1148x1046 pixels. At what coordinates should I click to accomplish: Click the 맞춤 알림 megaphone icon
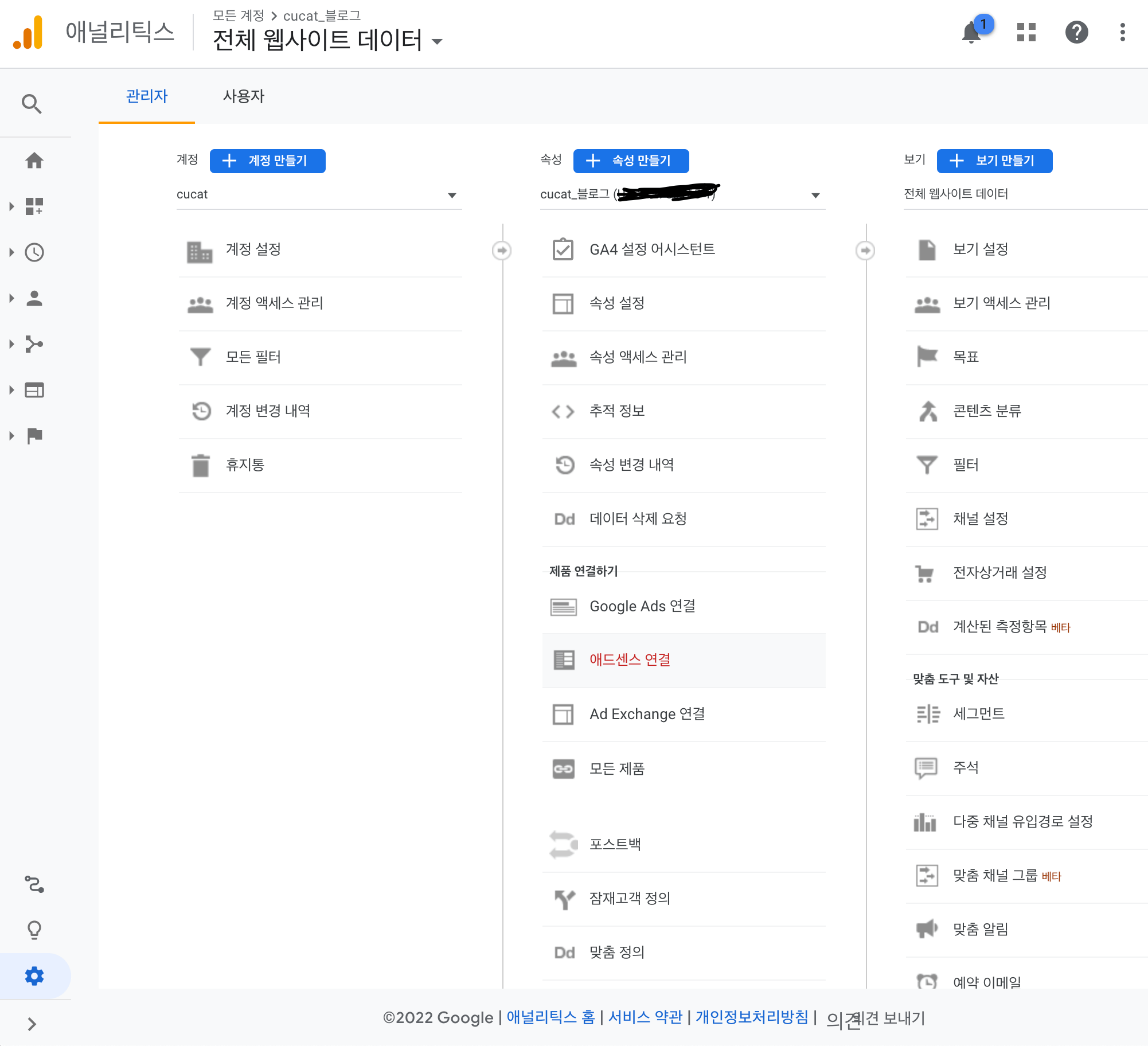(927, 929)
